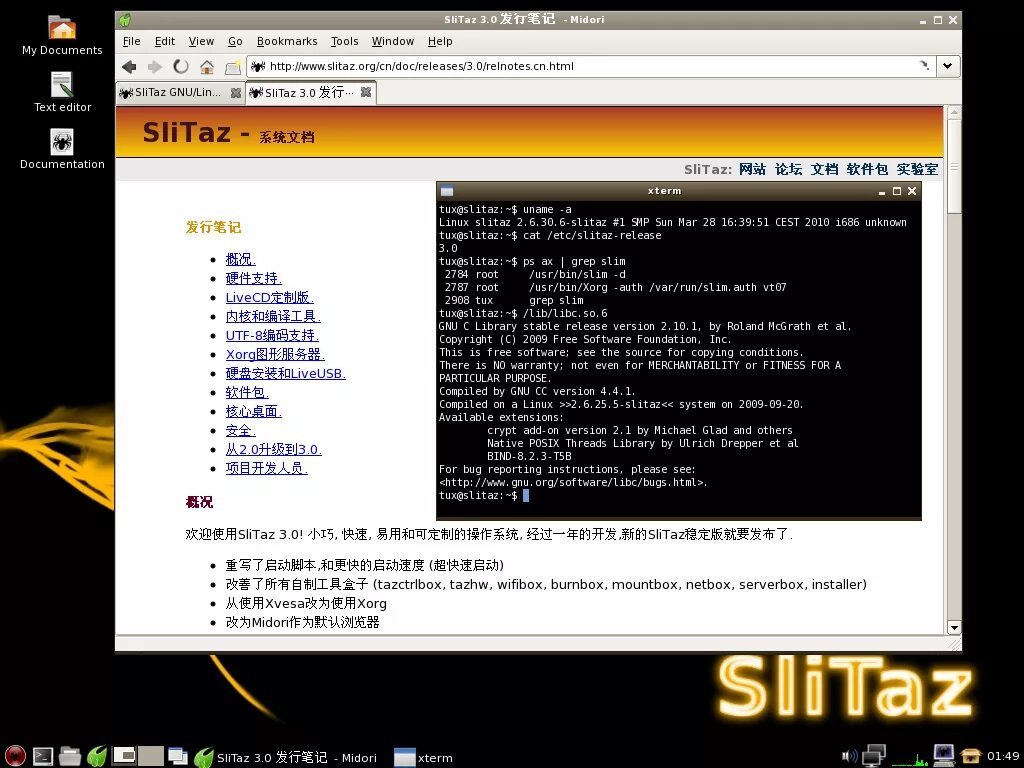Reload the current page in Midori
The width and height of the screenshot is (1024, 768).
[x=181, y=66]
